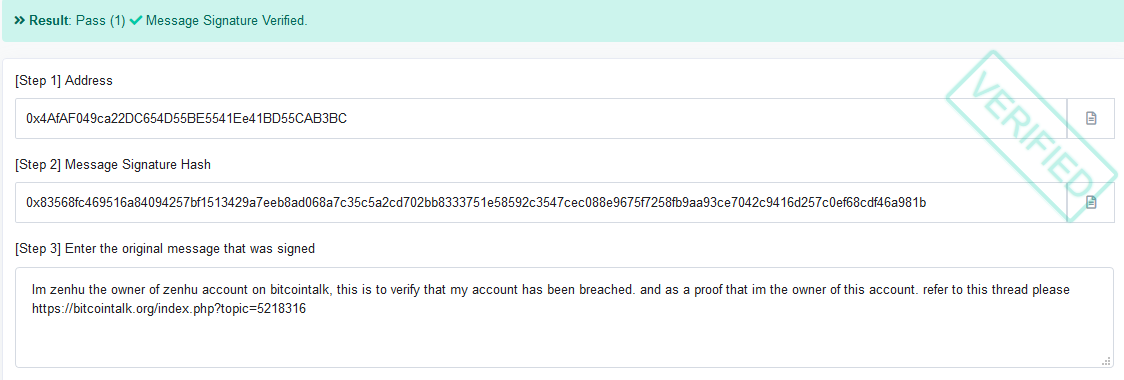1124x380 pixels.
Task: Focus the Message Signature Hash field
Action: click(541, 202)
